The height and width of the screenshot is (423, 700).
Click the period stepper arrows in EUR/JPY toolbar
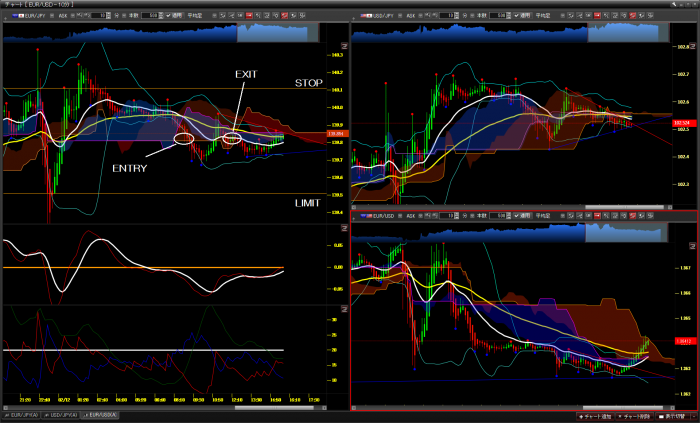point(108,16)
